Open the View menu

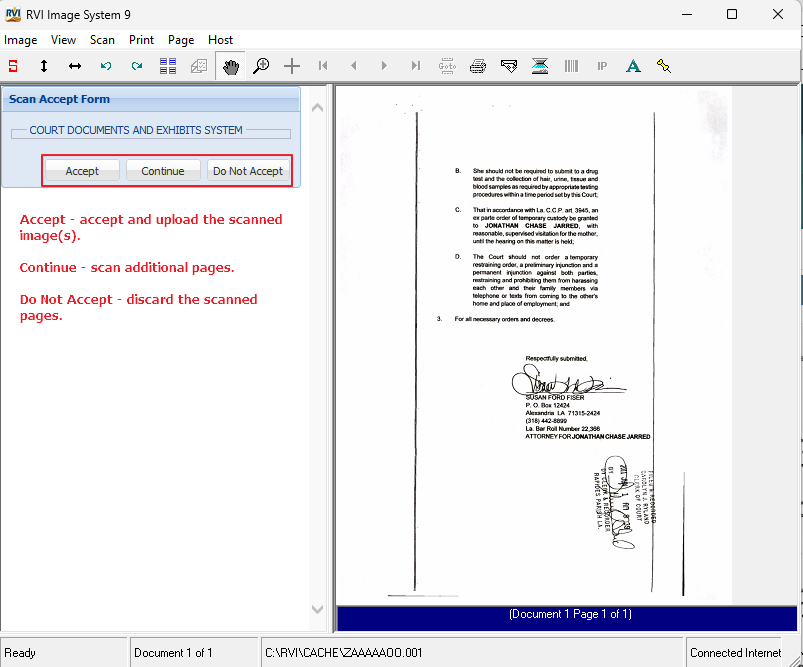[64, 40]
